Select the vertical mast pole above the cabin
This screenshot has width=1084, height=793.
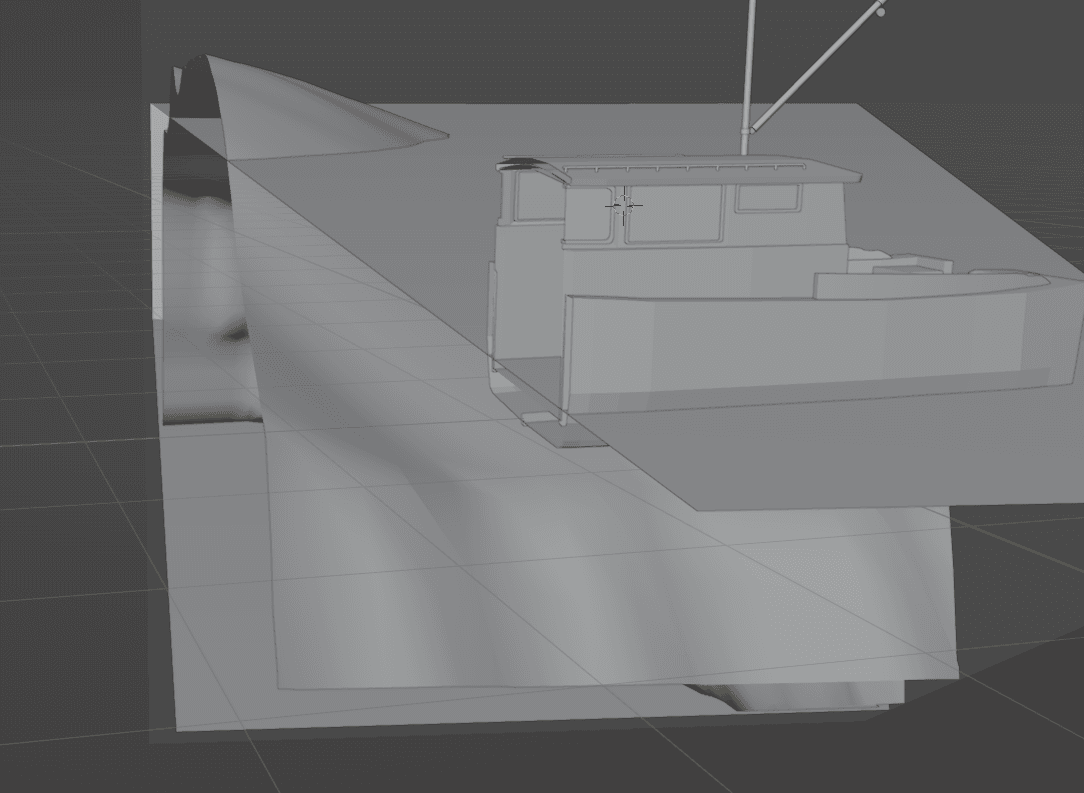coord(749,76)
